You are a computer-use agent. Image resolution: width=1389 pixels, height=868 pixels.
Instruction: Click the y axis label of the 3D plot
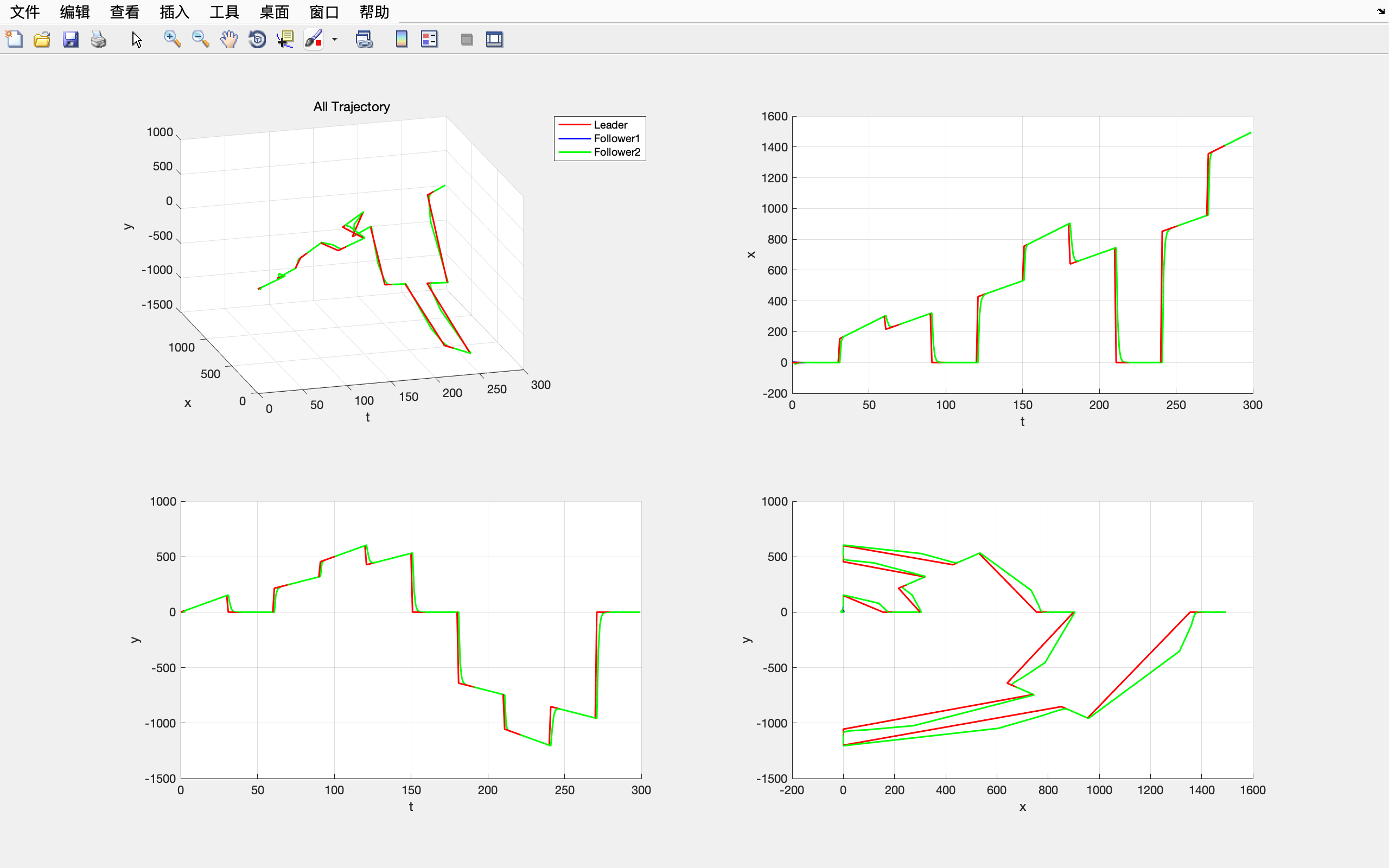coord(129,226)
